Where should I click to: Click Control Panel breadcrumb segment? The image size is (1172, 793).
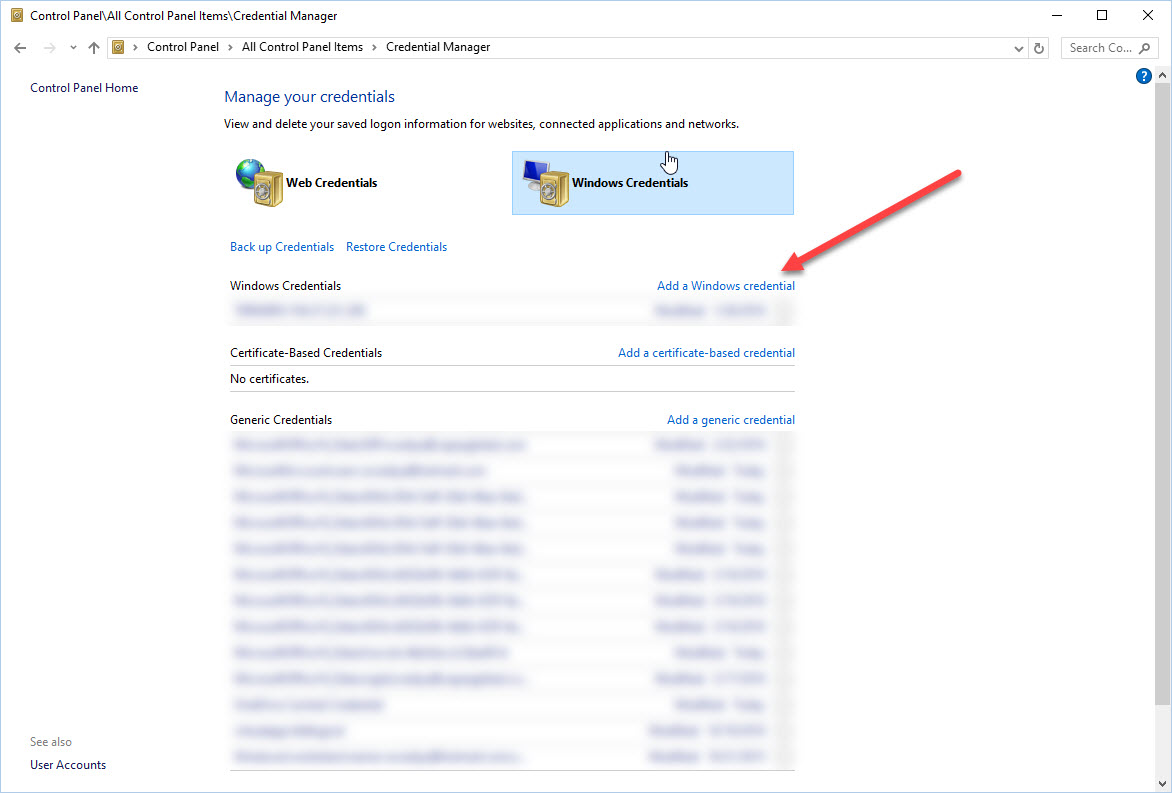point(183,47)
